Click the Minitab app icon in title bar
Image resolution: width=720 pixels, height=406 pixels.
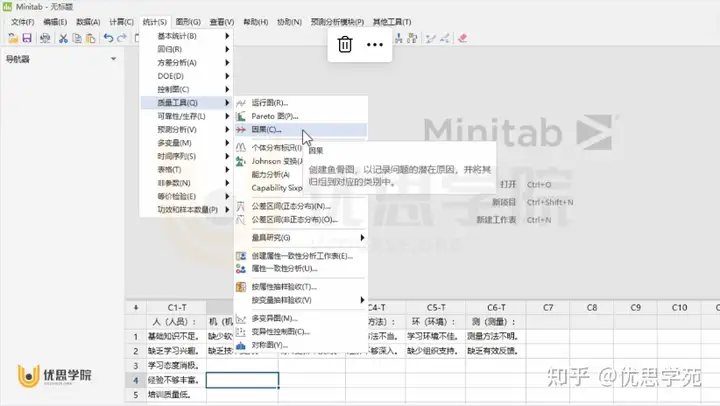click(x=7, y=6)
